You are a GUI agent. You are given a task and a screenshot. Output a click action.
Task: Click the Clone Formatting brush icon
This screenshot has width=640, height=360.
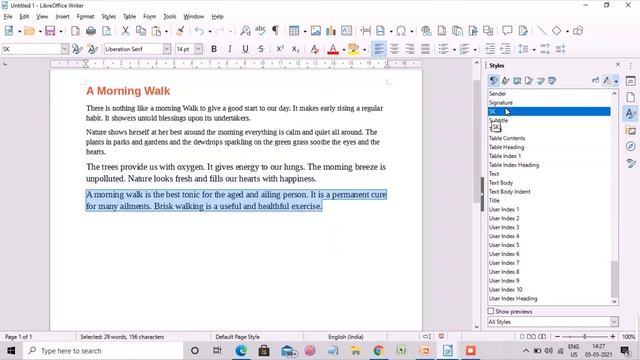point(180,31)
